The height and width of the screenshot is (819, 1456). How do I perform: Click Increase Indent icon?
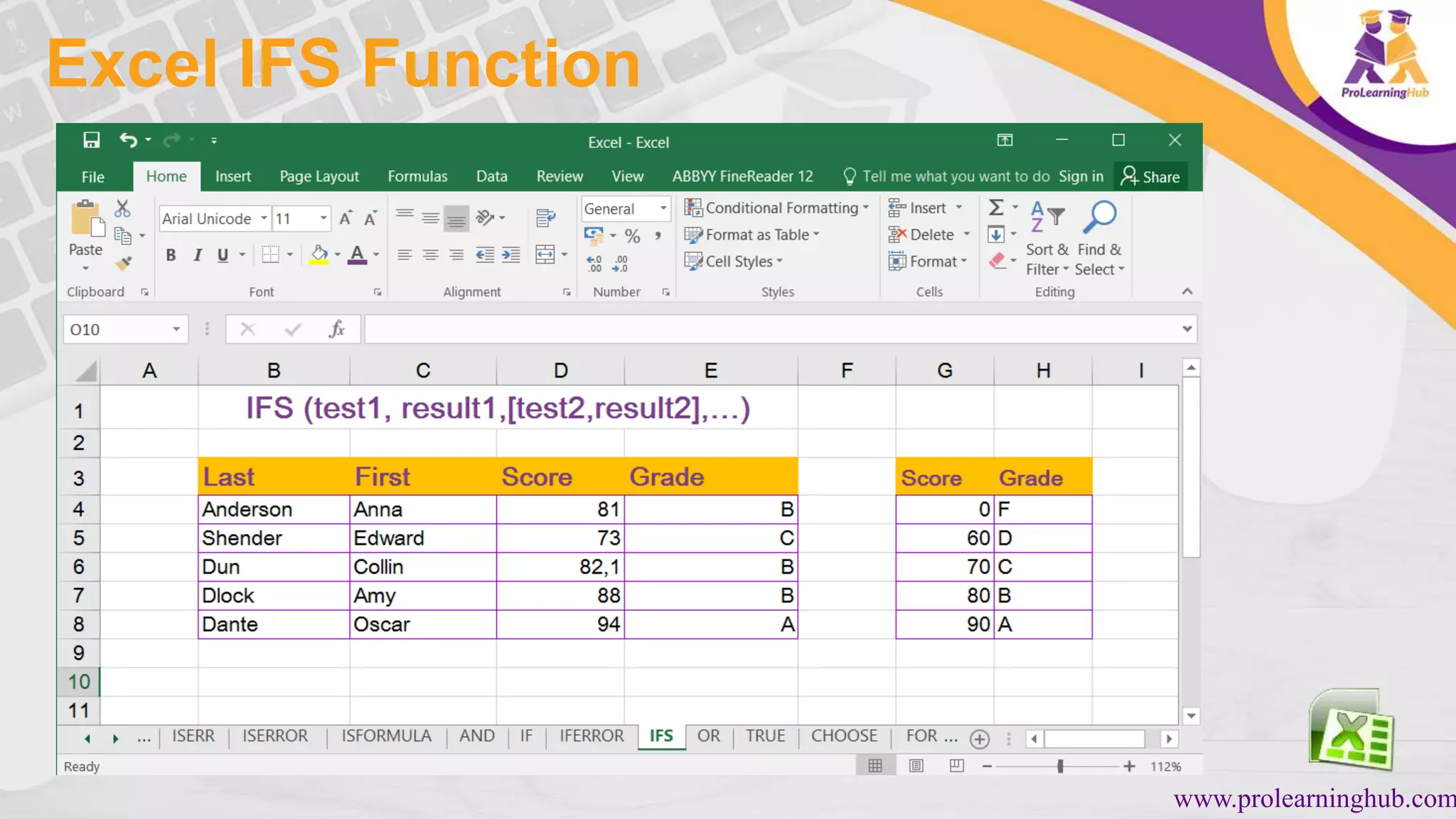(x=510, y=255)
